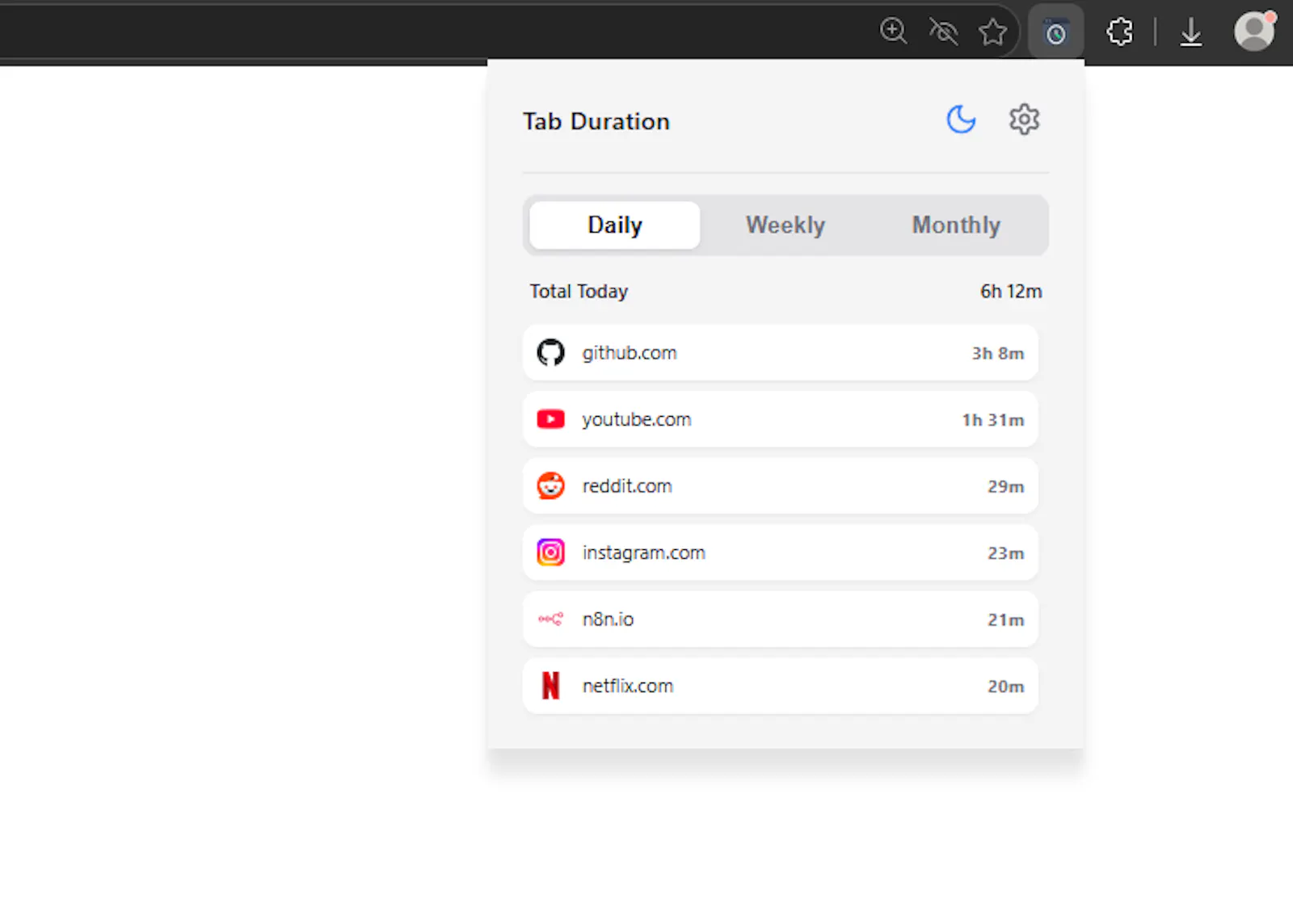Click the Netflix favicon icon
1293x924 pixels.
click(551, 686)
